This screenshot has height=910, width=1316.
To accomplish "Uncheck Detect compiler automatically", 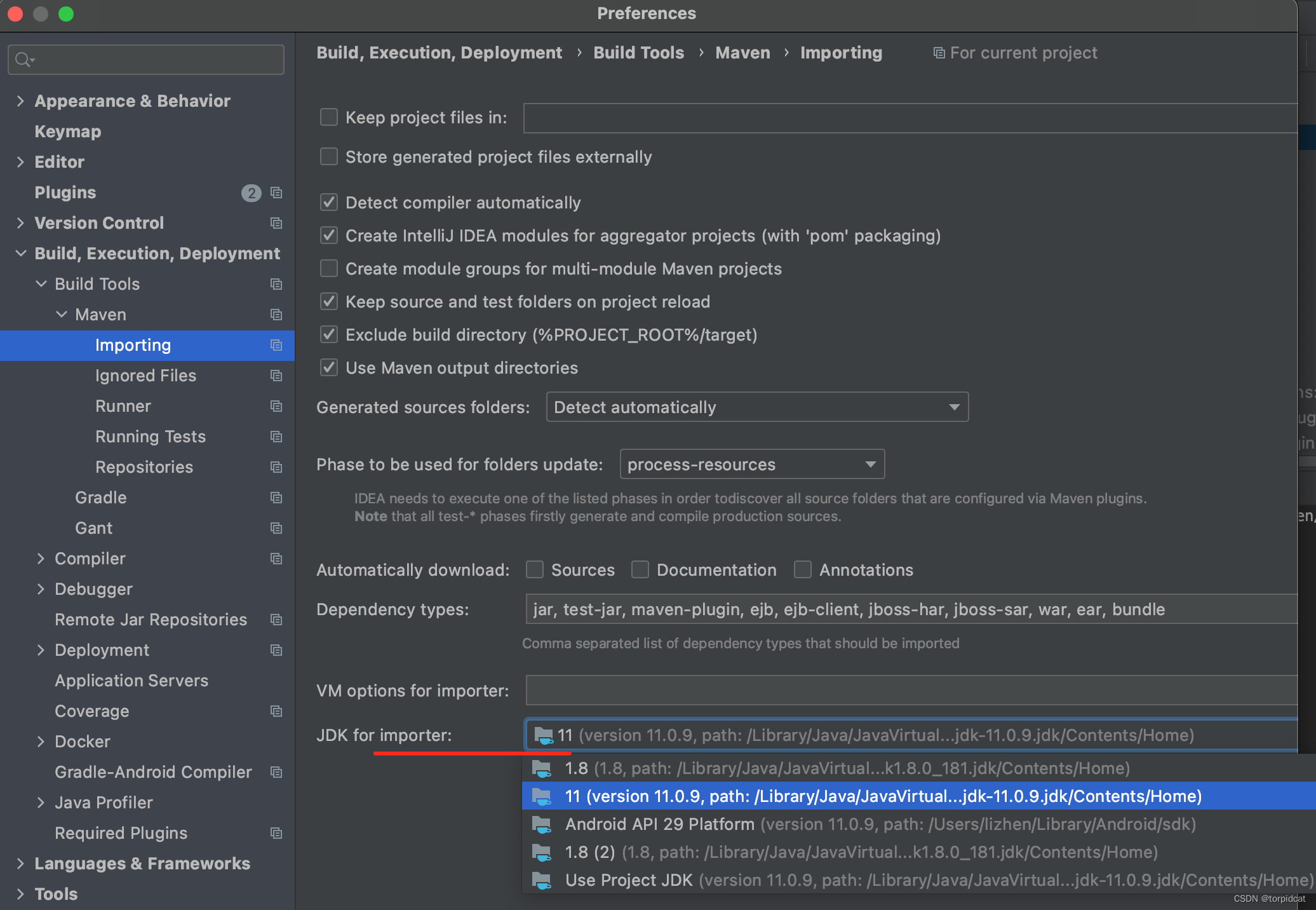I will 329,203.
